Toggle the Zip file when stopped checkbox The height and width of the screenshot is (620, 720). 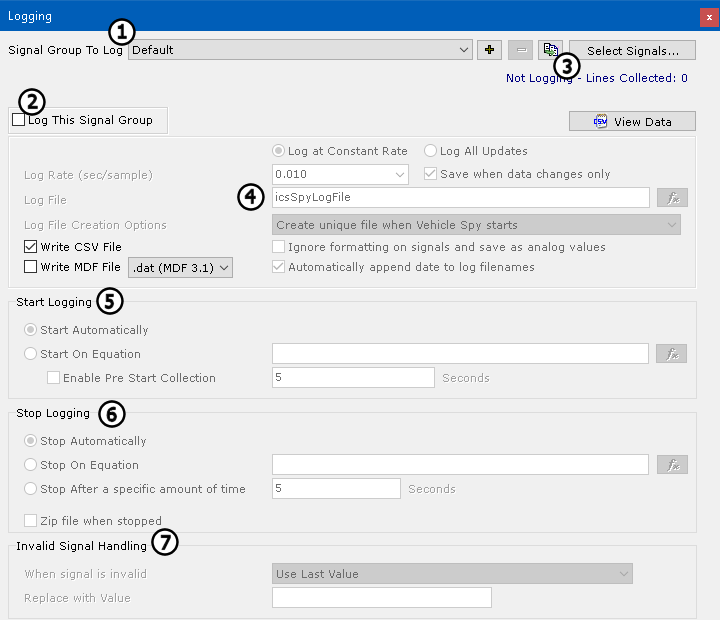click(x=30, y=521)
